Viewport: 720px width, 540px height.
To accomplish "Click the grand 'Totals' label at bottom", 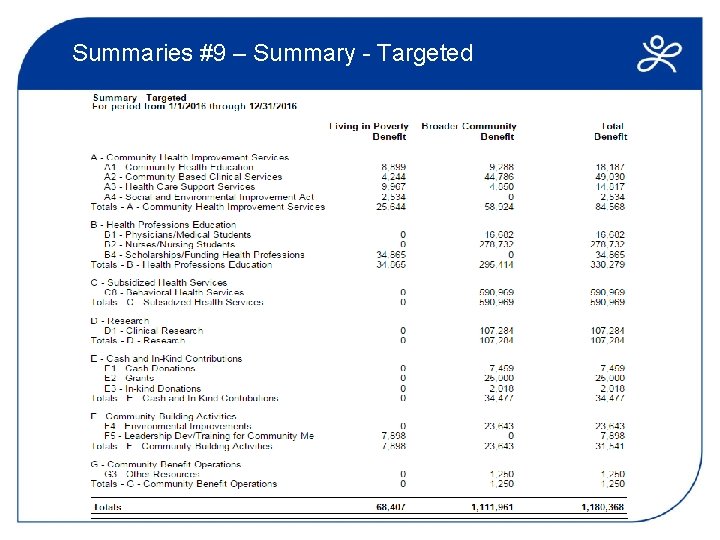I will 107,507.
